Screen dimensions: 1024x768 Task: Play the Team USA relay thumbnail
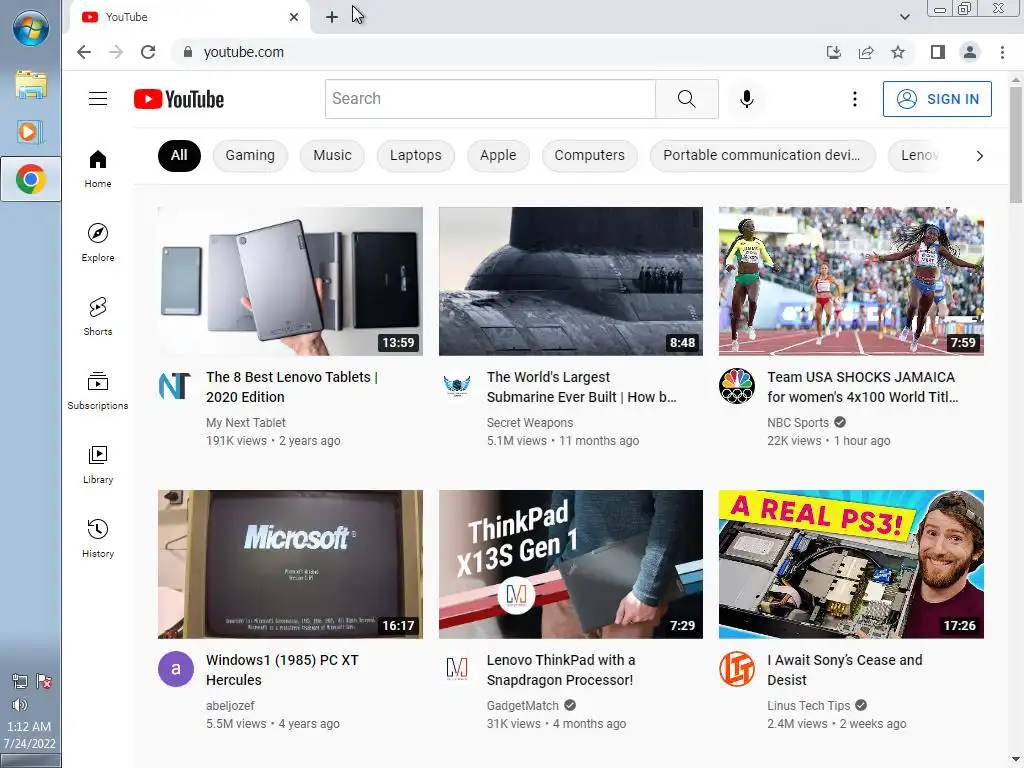[x=851, y=281]
